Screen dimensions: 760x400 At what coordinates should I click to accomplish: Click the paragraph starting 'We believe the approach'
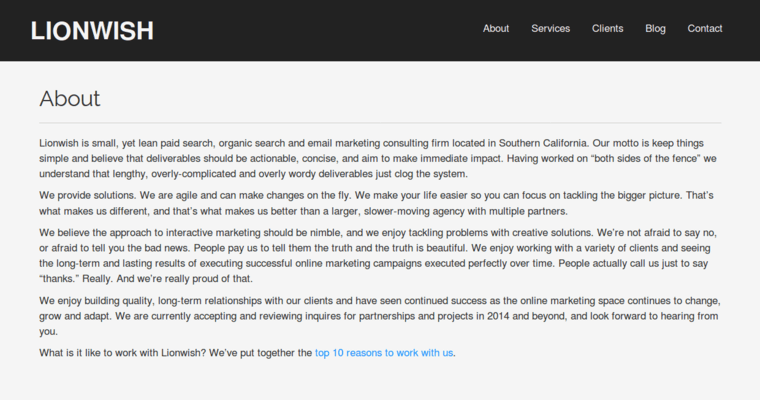pos(378,256)
